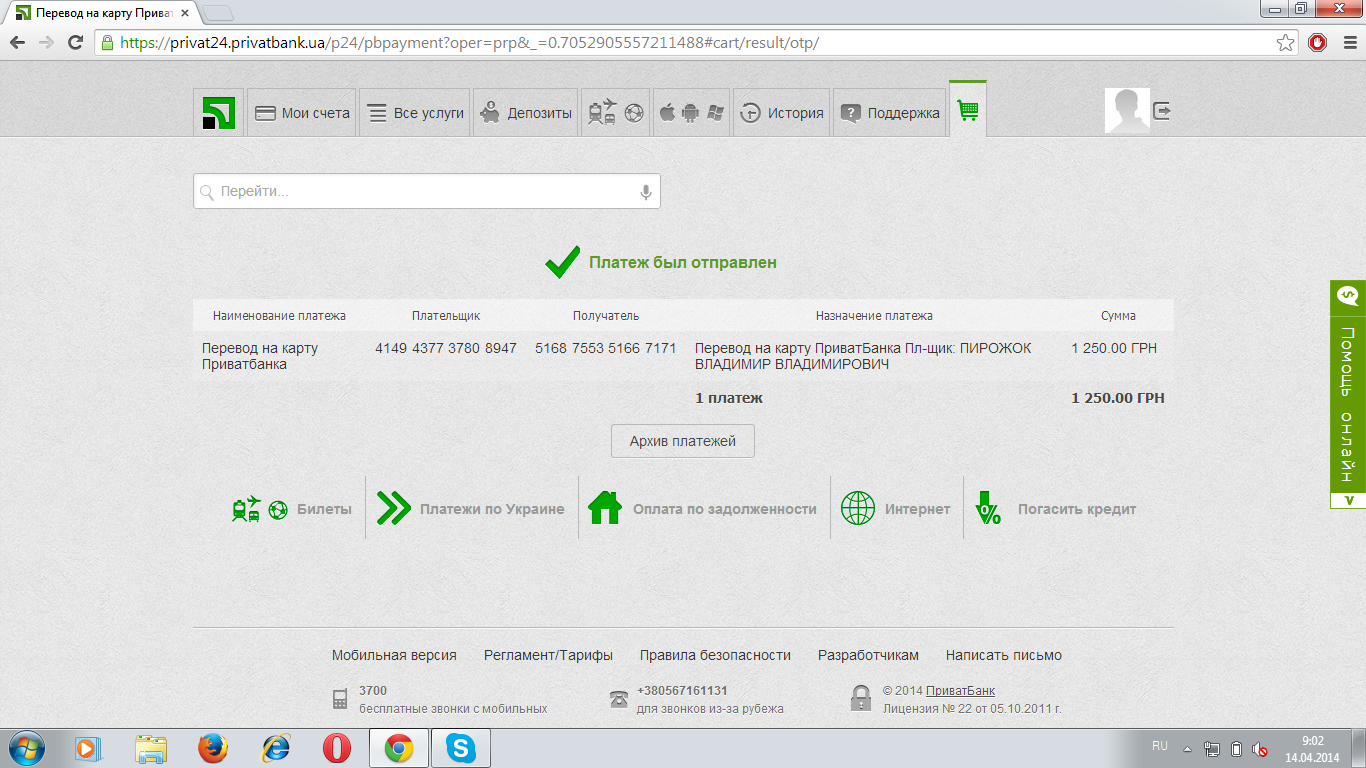
Task: Open the История tab
Action: (781, 112)
